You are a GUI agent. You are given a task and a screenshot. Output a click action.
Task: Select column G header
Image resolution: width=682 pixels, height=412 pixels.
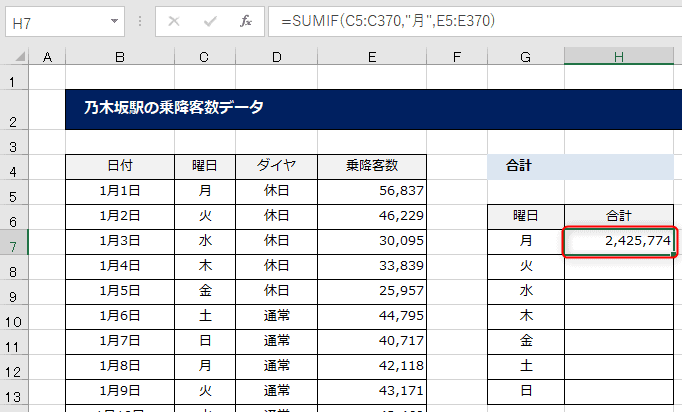tap(525, 57)
